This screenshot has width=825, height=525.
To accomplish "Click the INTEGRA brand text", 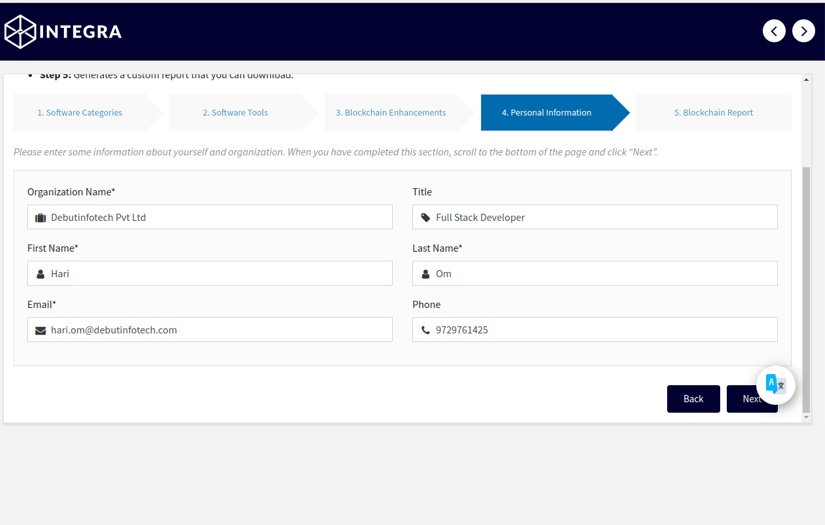I will pos(81,32).
